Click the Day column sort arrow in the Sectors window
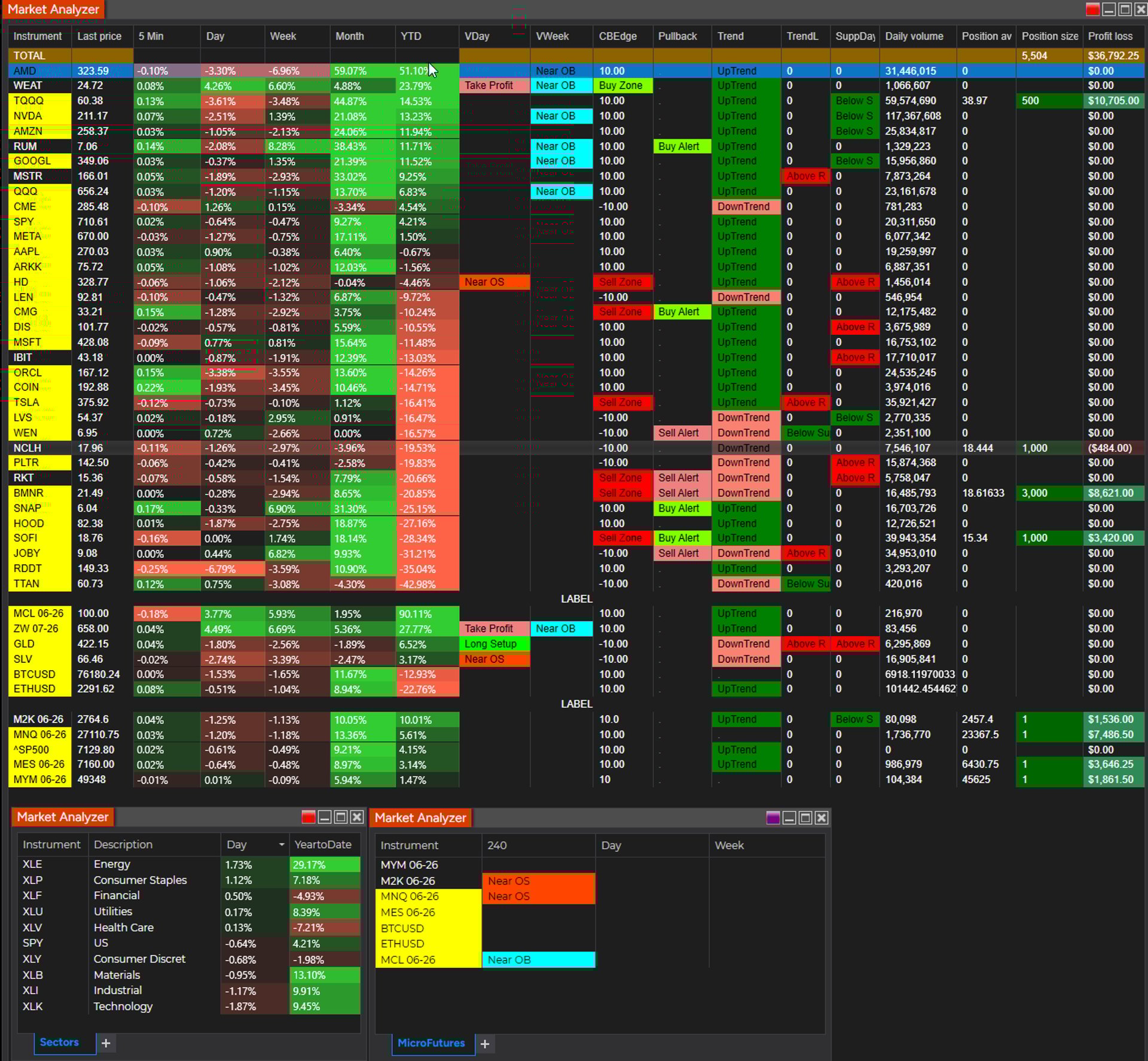The image size is (1148, 1061). click(281, 845)
